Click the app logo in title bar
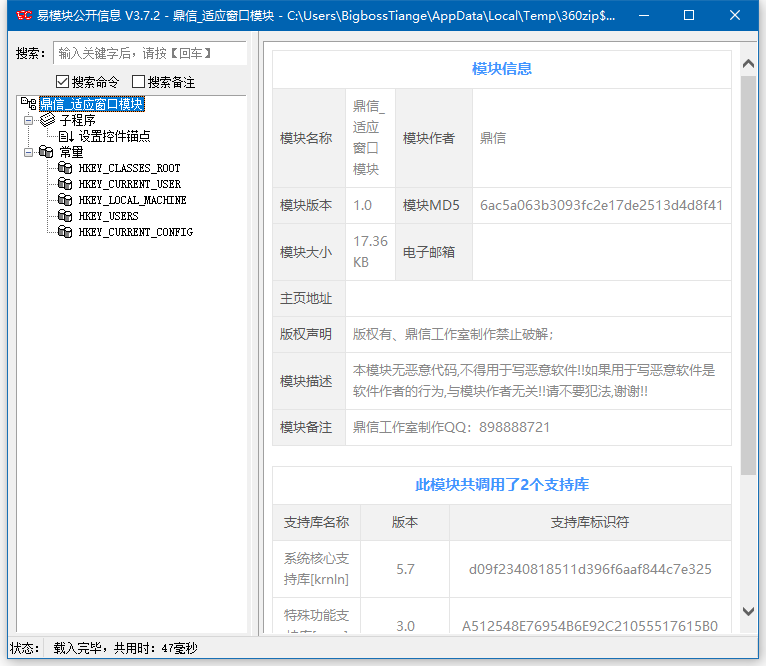Screen dimensions: 766x666 (24, 16)
